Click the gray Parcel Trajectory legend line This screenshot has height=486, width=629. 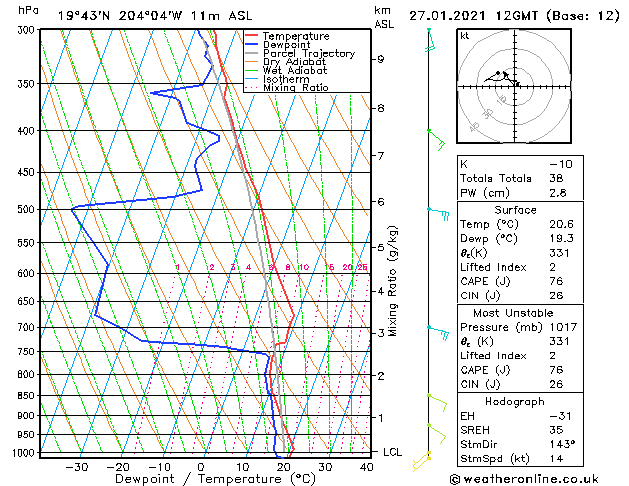pyautogui.click(x=252, y=53)
